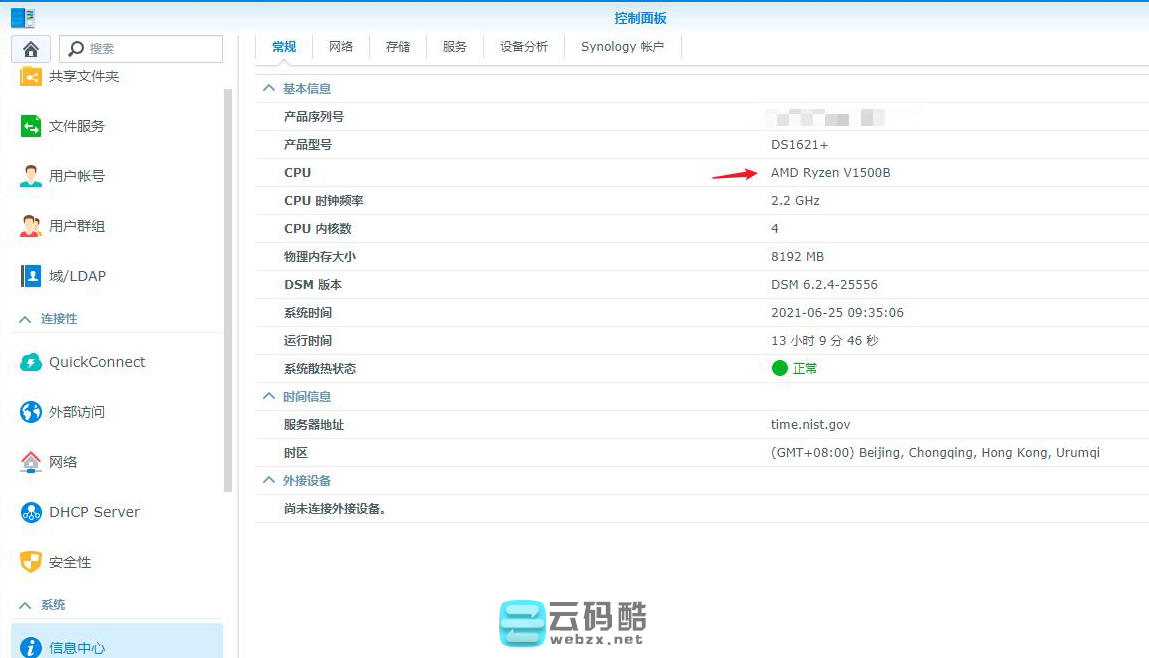Open User Group (用户群组) icon
1149x658 pixels.
31,226
